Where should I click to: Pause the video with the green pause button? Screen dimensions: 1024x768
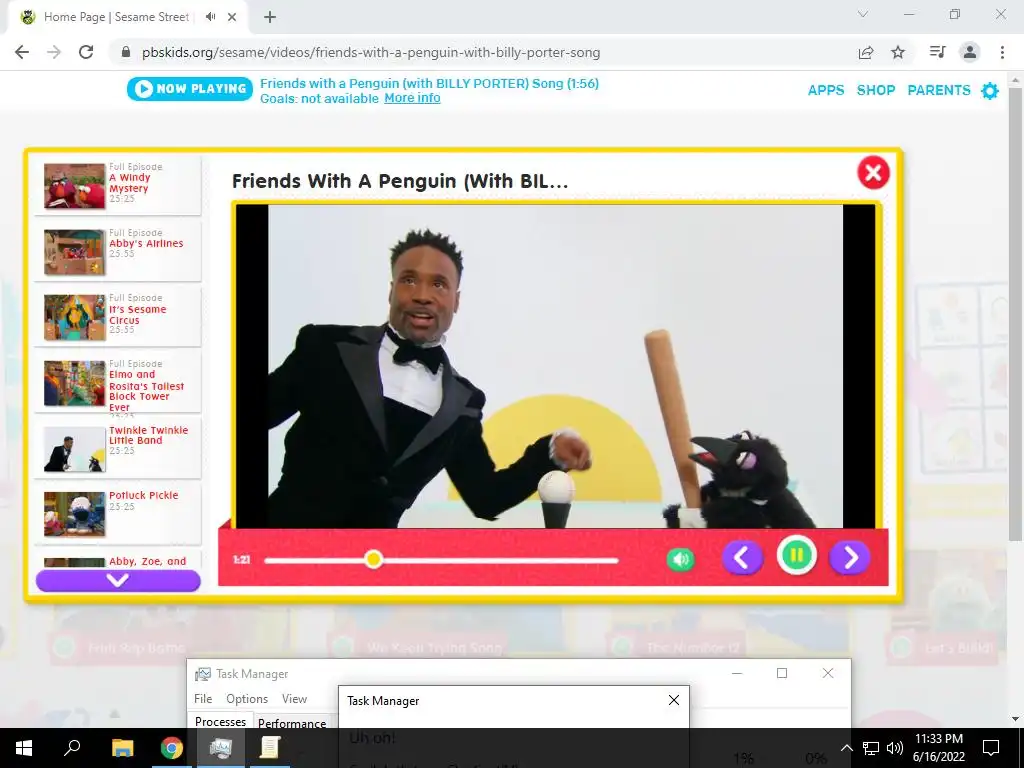[x=796, y=556]
